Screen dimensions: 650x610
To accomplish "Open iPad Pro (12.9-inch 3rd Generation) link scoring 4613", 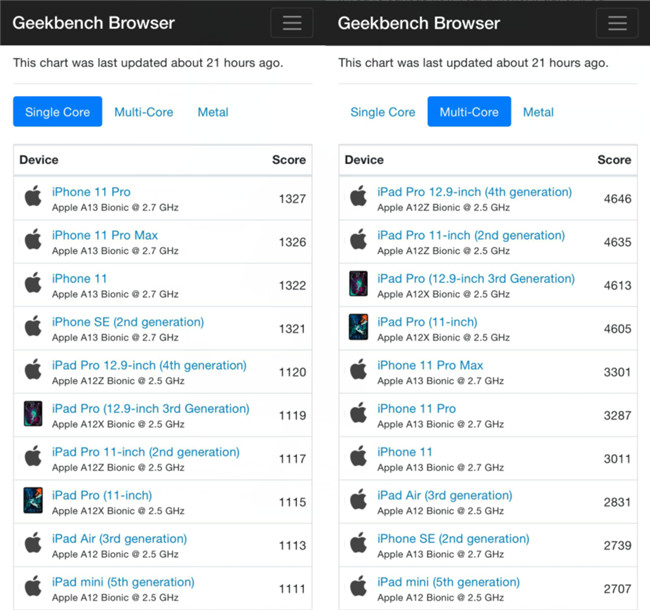I will tap(476, 278).
